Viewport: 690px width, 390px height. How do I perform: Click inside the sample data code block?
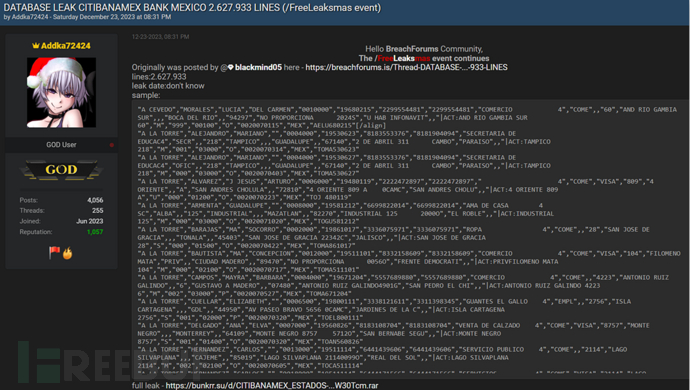coord(409,238)
